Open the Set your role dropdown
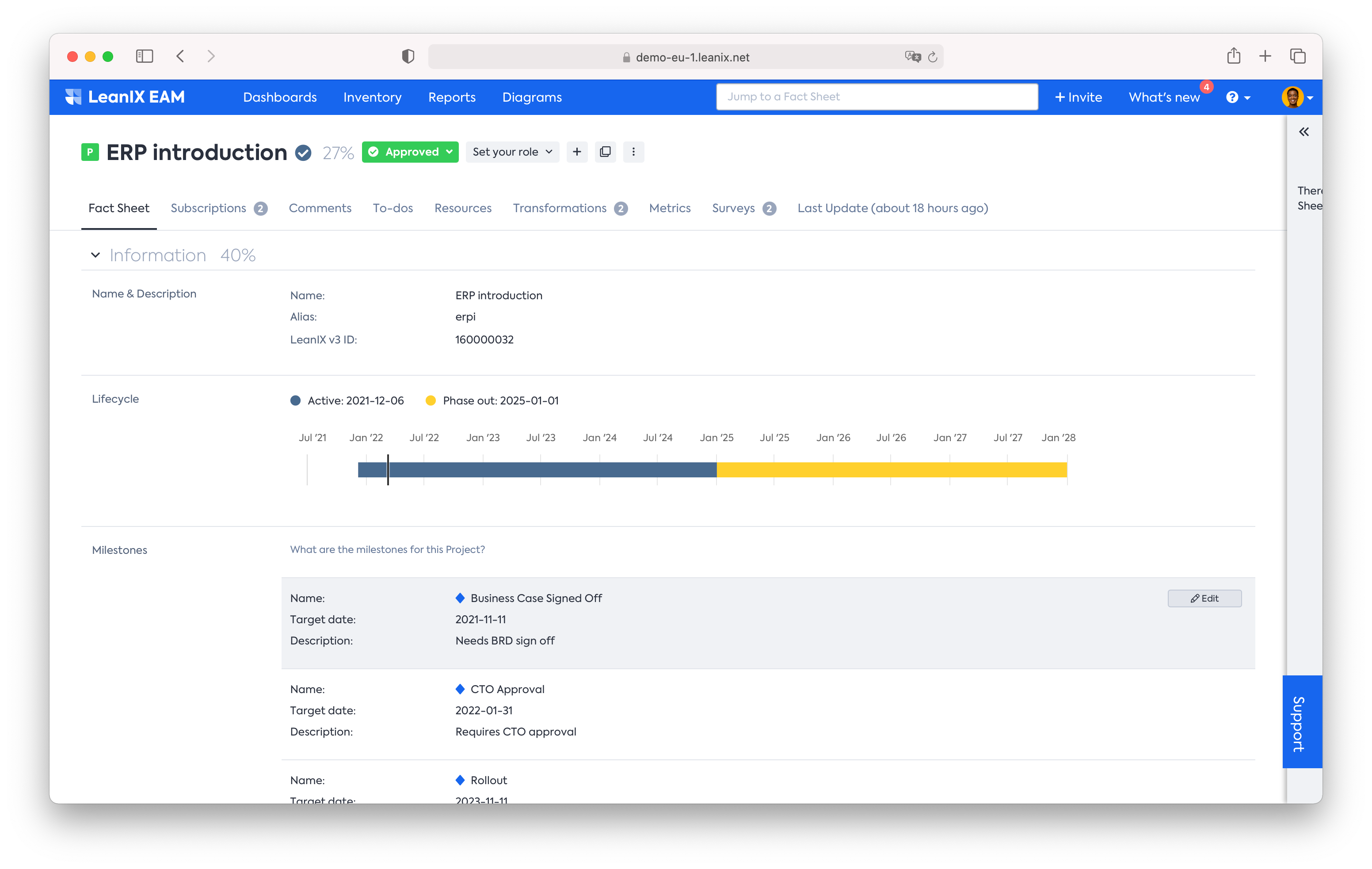This screenshot has height=869, width=1372. 512,152
